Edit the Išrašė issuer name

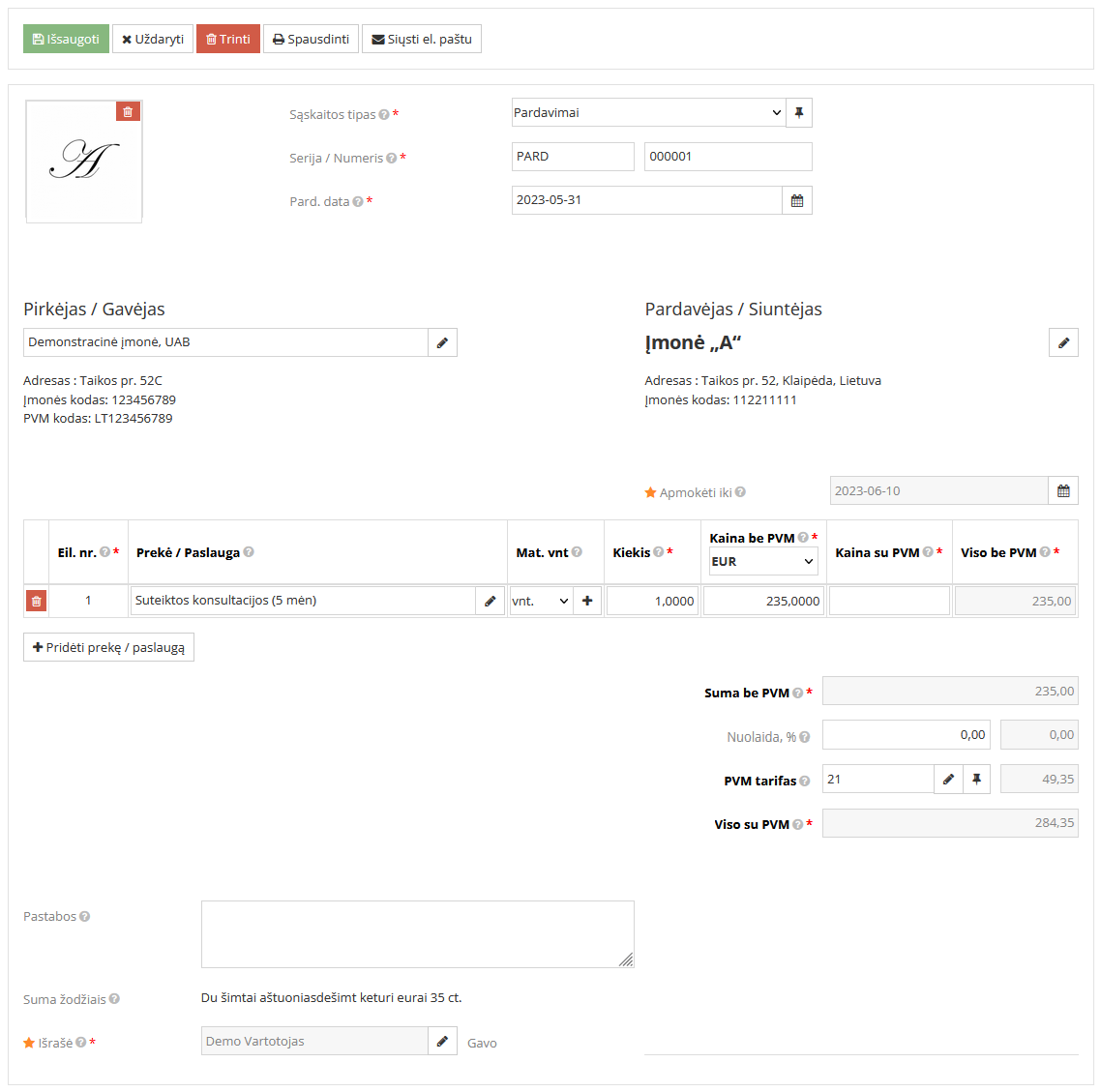pos(442,1042)
